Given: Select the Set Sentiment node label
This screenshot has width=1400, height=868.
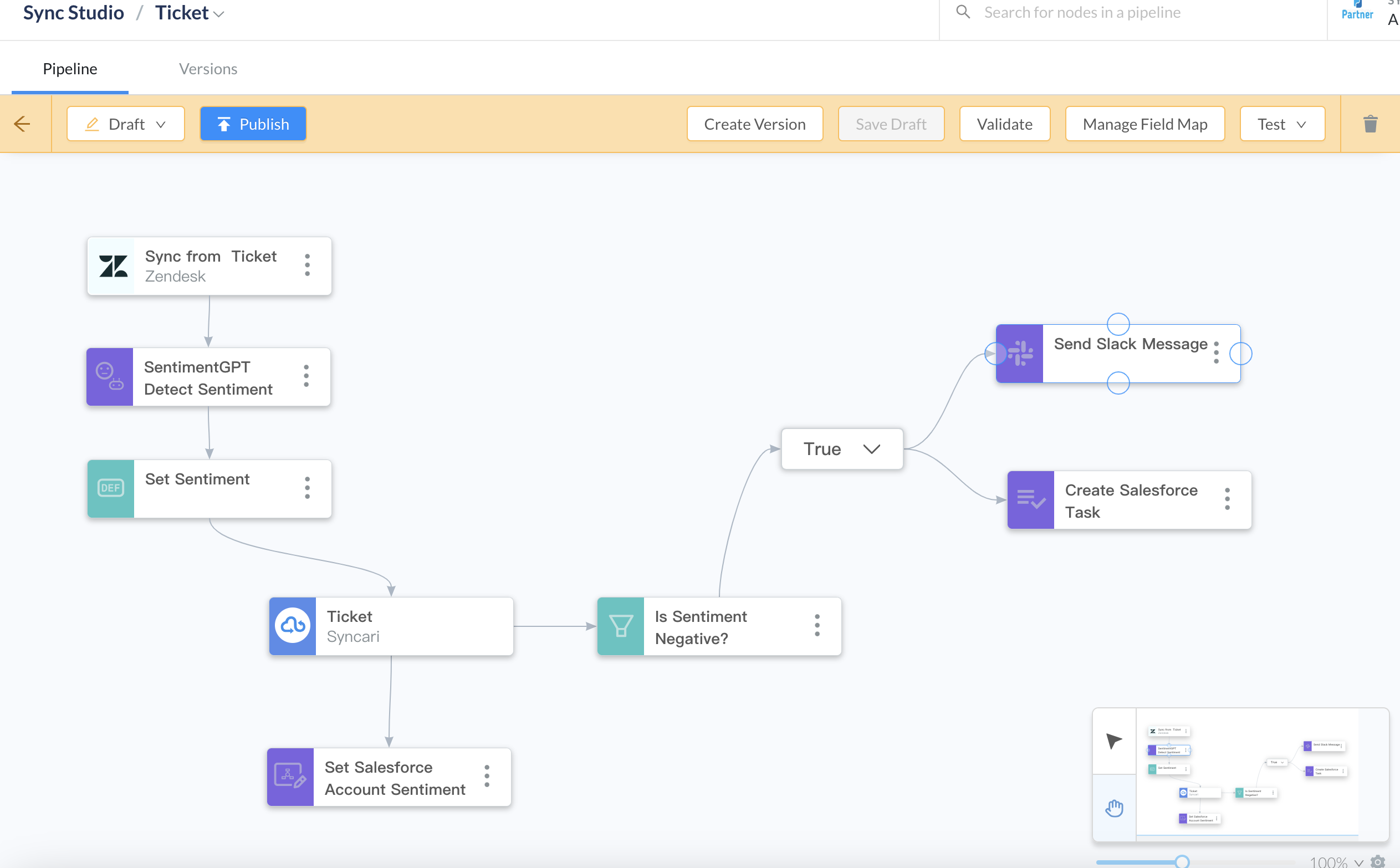Looking at the screenshot, I should (x=197, y=479).
